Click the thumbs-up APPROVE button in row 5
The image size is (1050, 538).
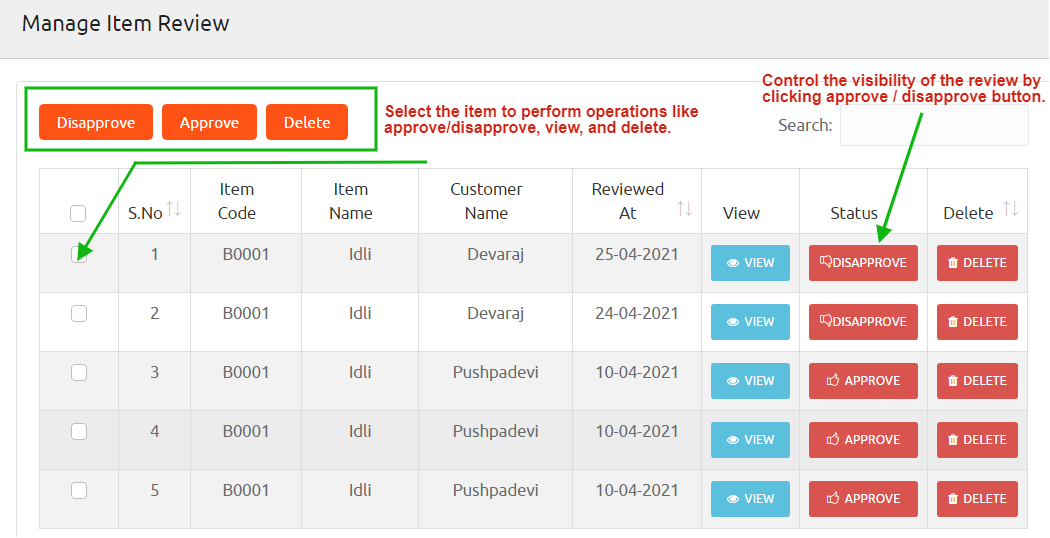[x=863, y=499]
